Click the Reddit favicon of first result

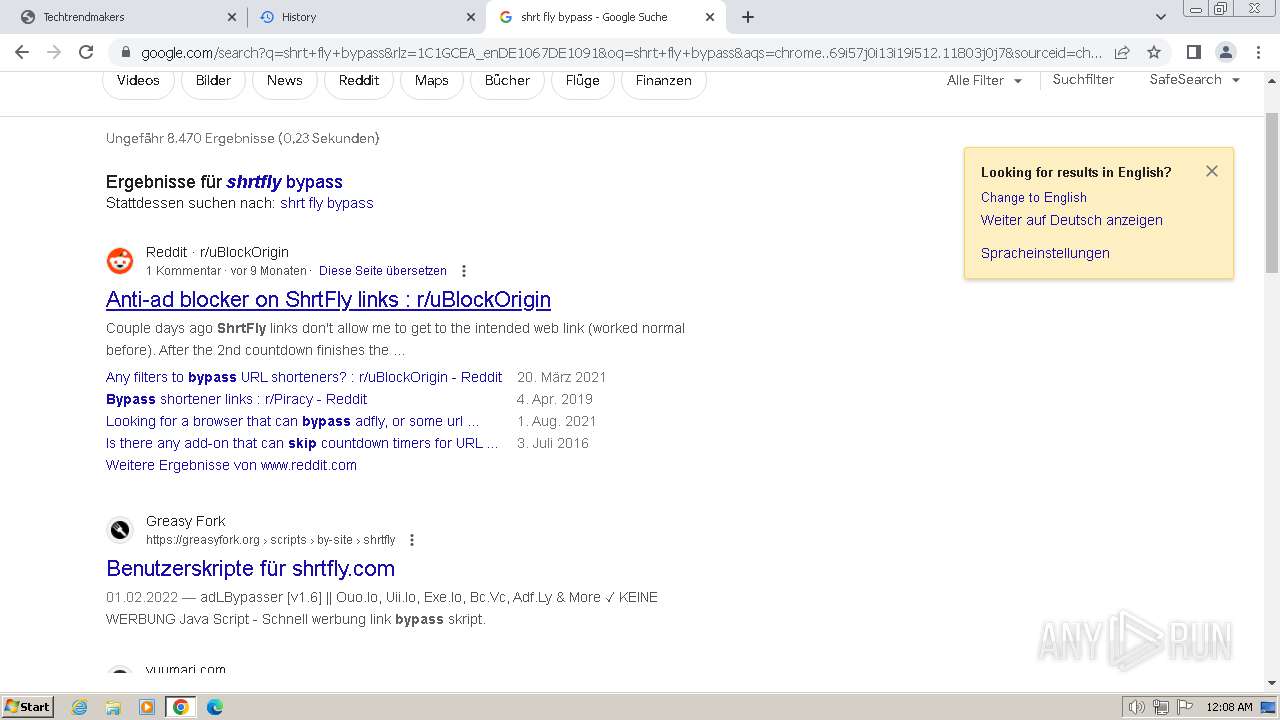120,261
